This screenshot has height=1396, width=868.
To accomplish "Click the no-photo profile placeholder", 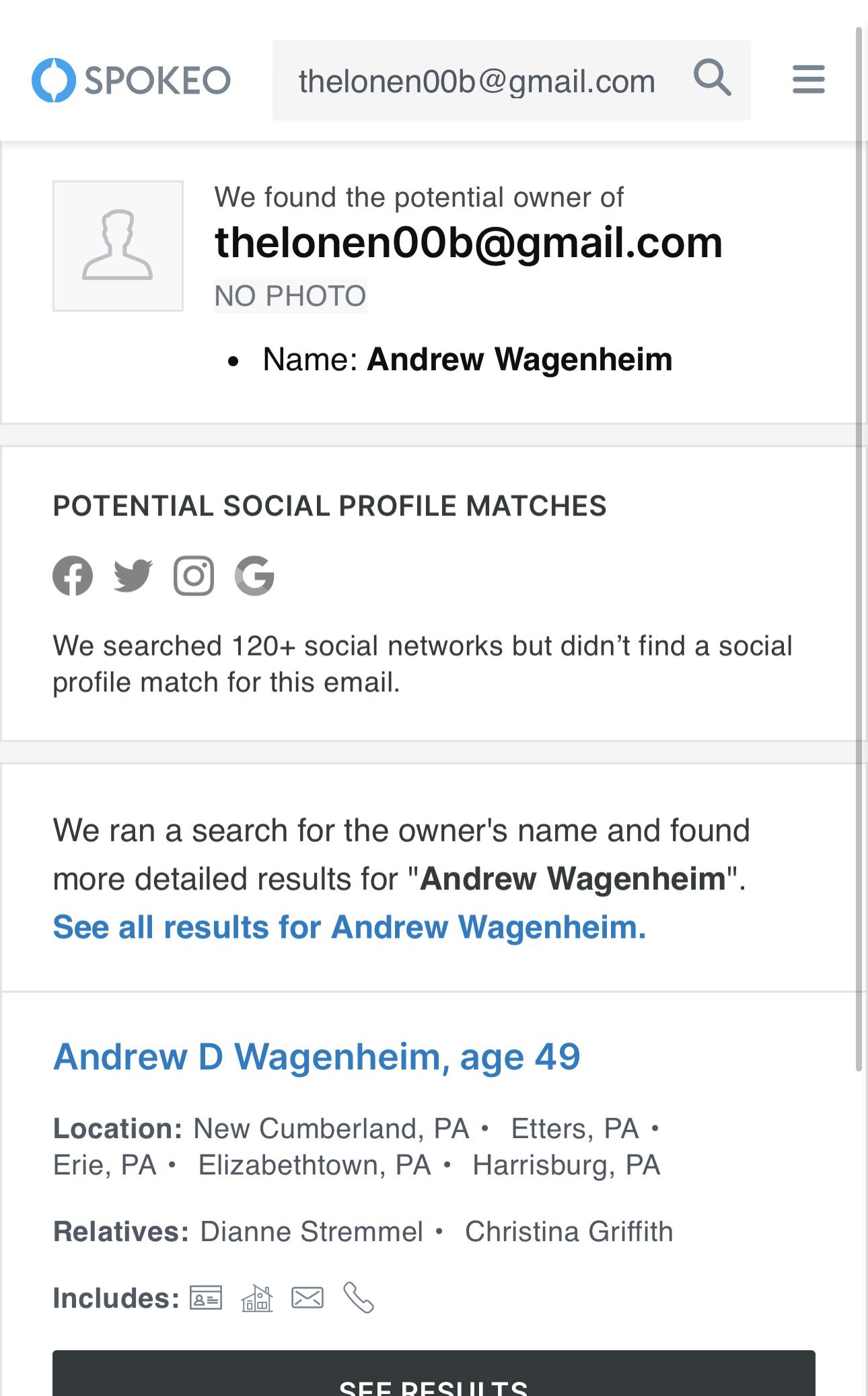I will pyautogui.click(x=118, y=246).
